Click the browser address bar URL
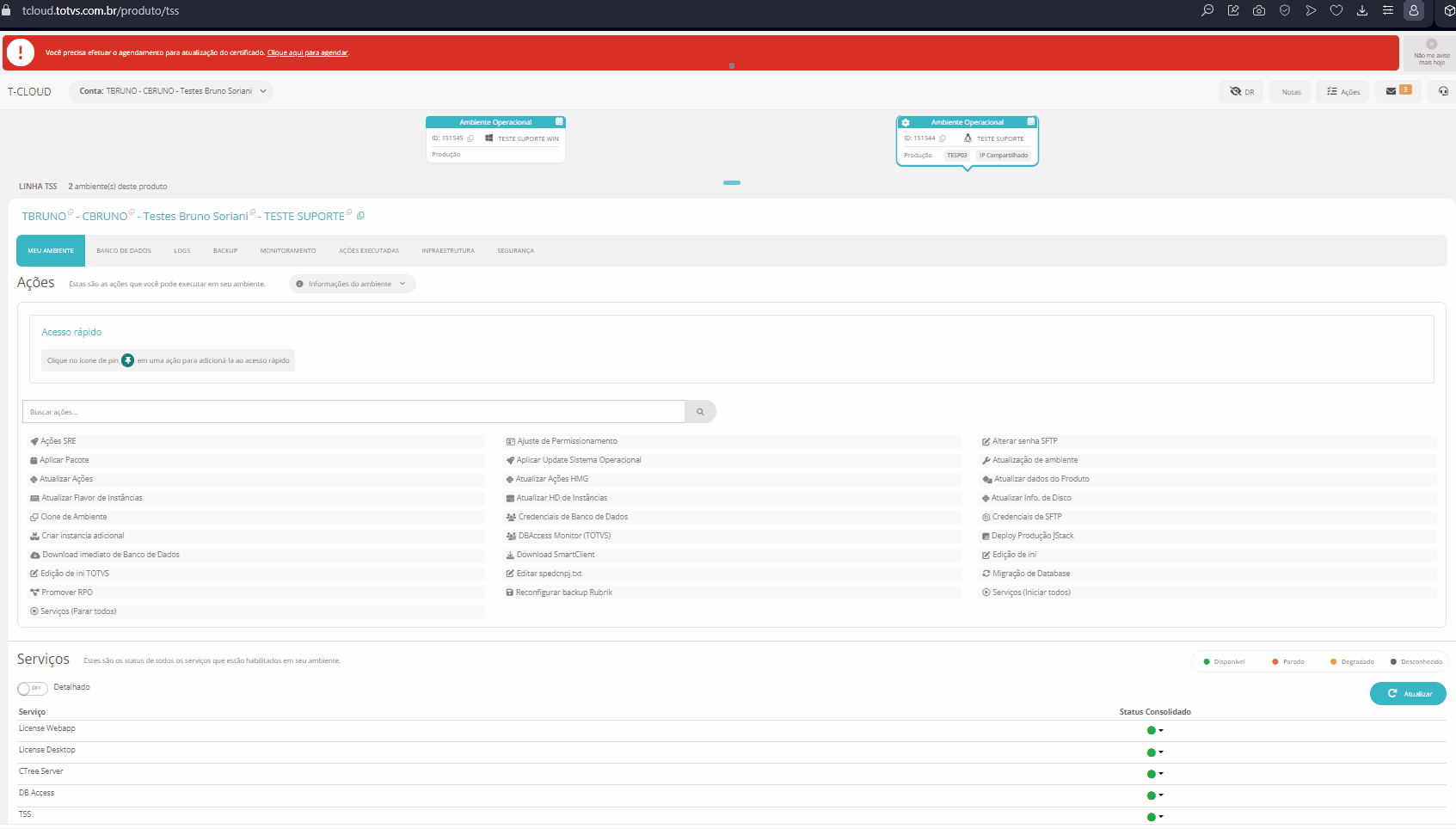Screen dimensions: 1456x829 pos(101,11)
